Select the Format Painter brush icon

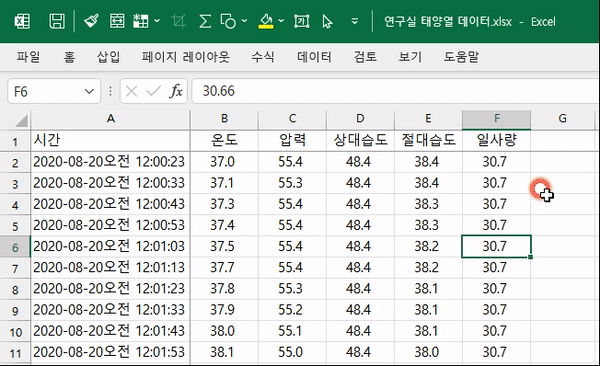tap(91, 21)
